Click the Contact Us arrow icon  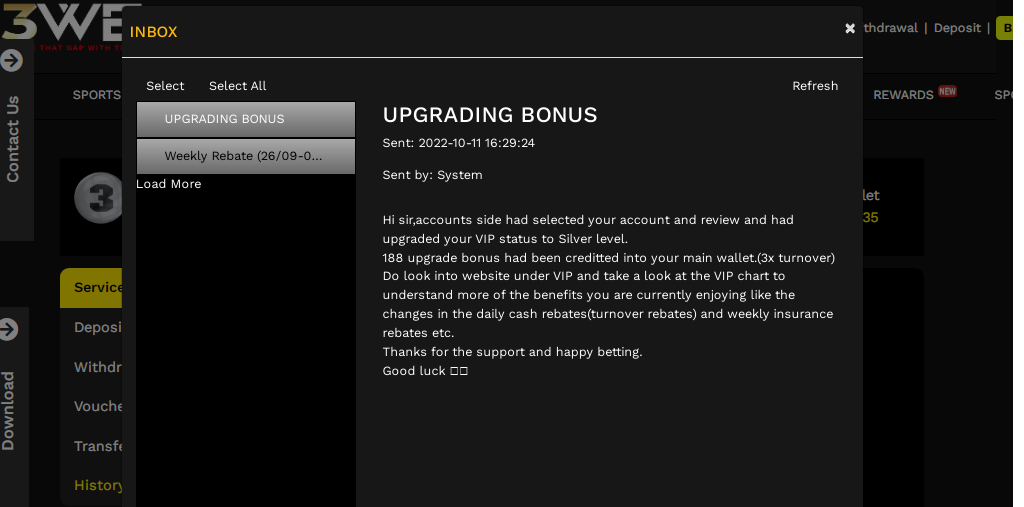pyautogui.click(x=11, y=60)
